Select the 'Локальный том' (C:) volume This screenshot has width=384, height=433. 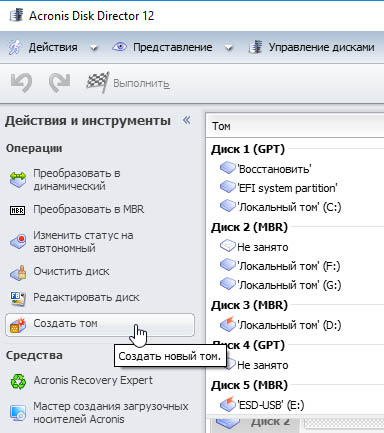tap(289, 207)
